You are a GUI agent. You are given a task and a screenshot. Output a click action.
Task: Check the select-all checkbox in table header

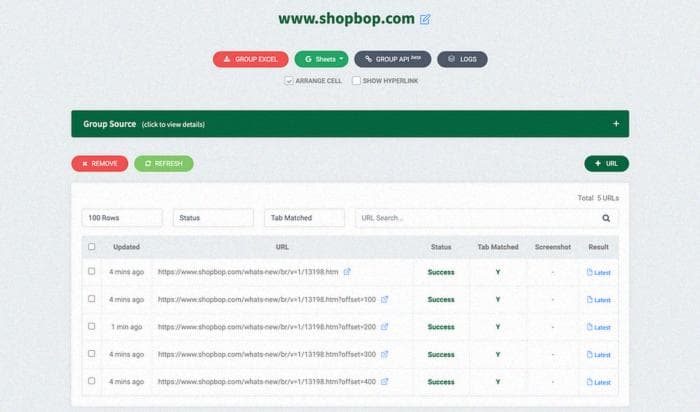[x=92, y=246]
